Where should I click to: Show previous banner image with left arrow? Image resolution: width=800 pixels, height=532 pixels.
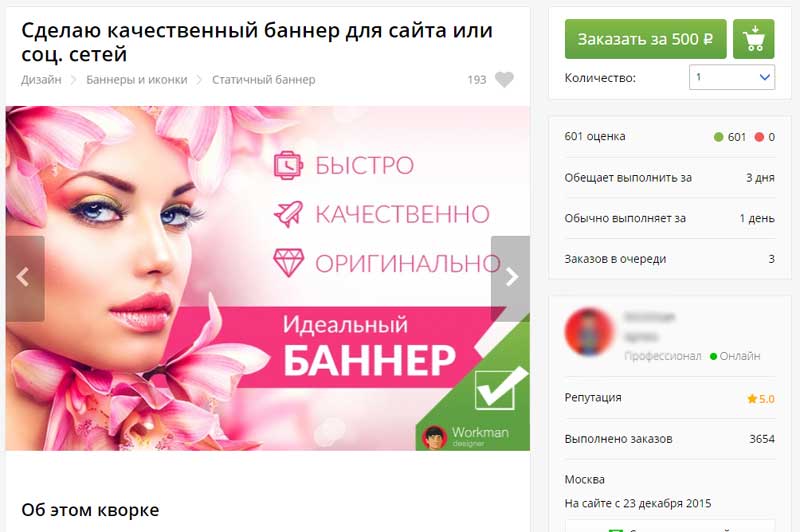click(x=24, y=278)
